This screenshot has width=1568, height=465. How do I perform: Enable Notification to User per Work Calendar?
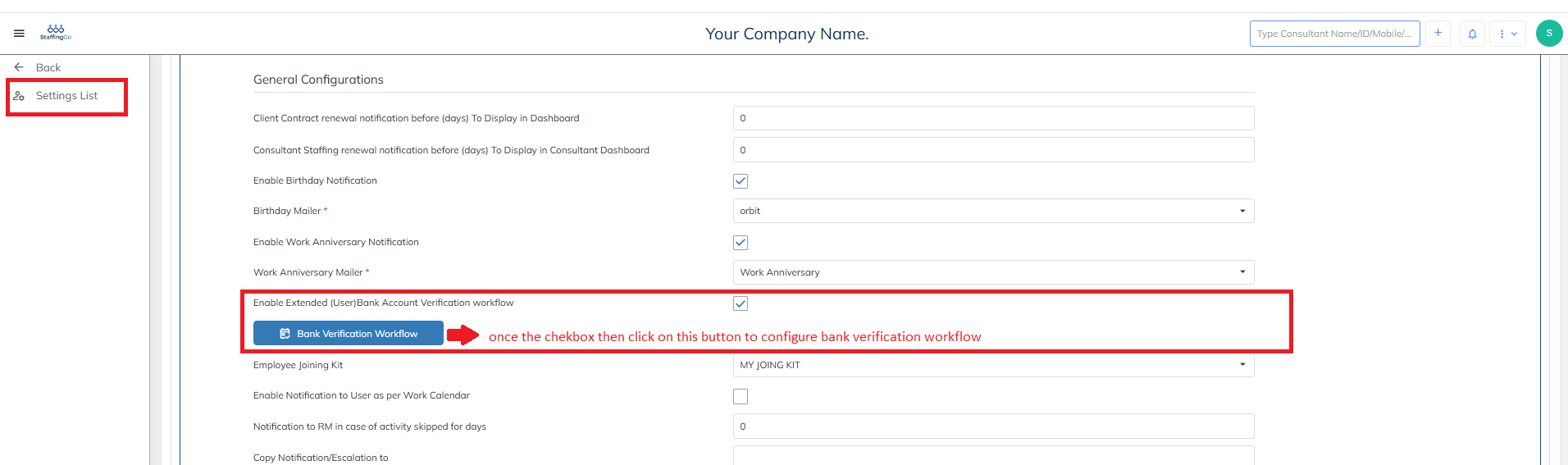(741, 397)
